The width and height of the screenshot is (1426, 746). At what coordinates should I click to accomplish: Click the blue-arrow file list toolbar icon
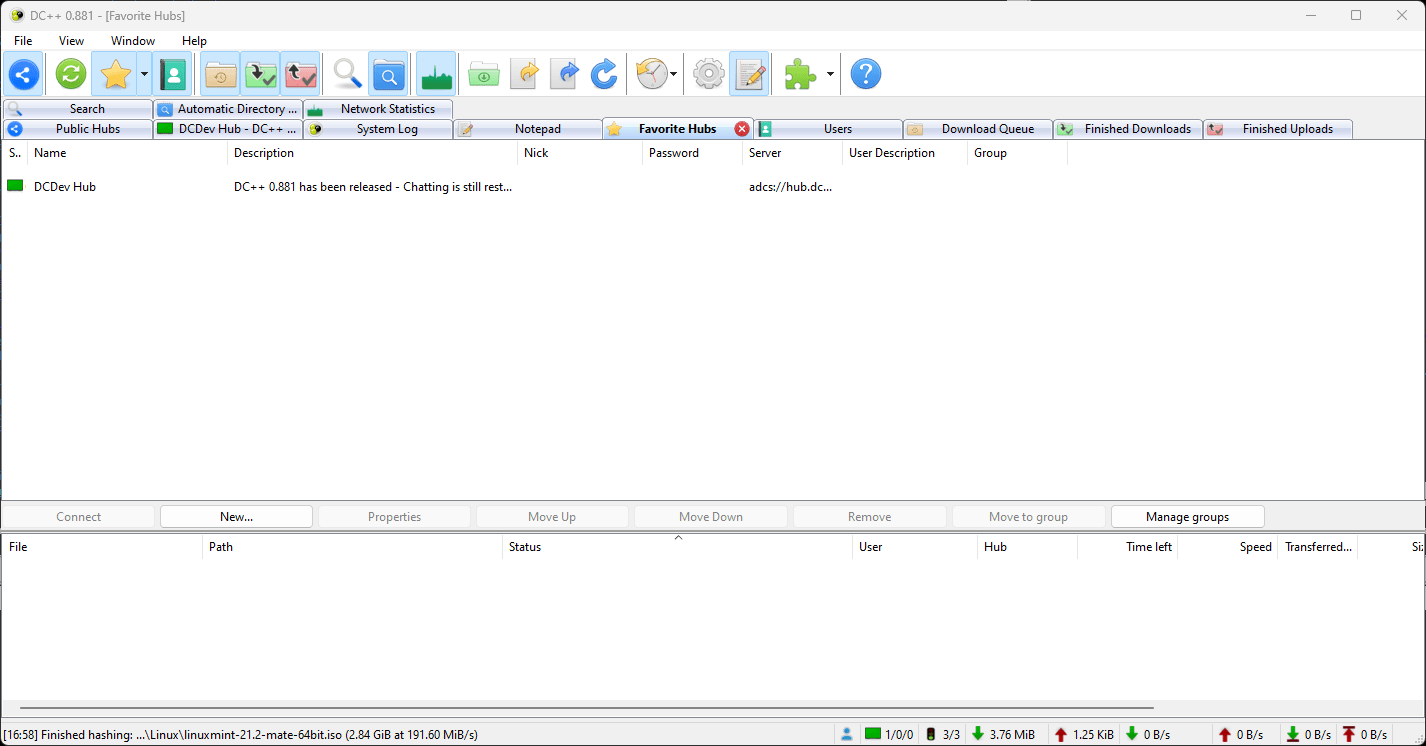point(564,74)
